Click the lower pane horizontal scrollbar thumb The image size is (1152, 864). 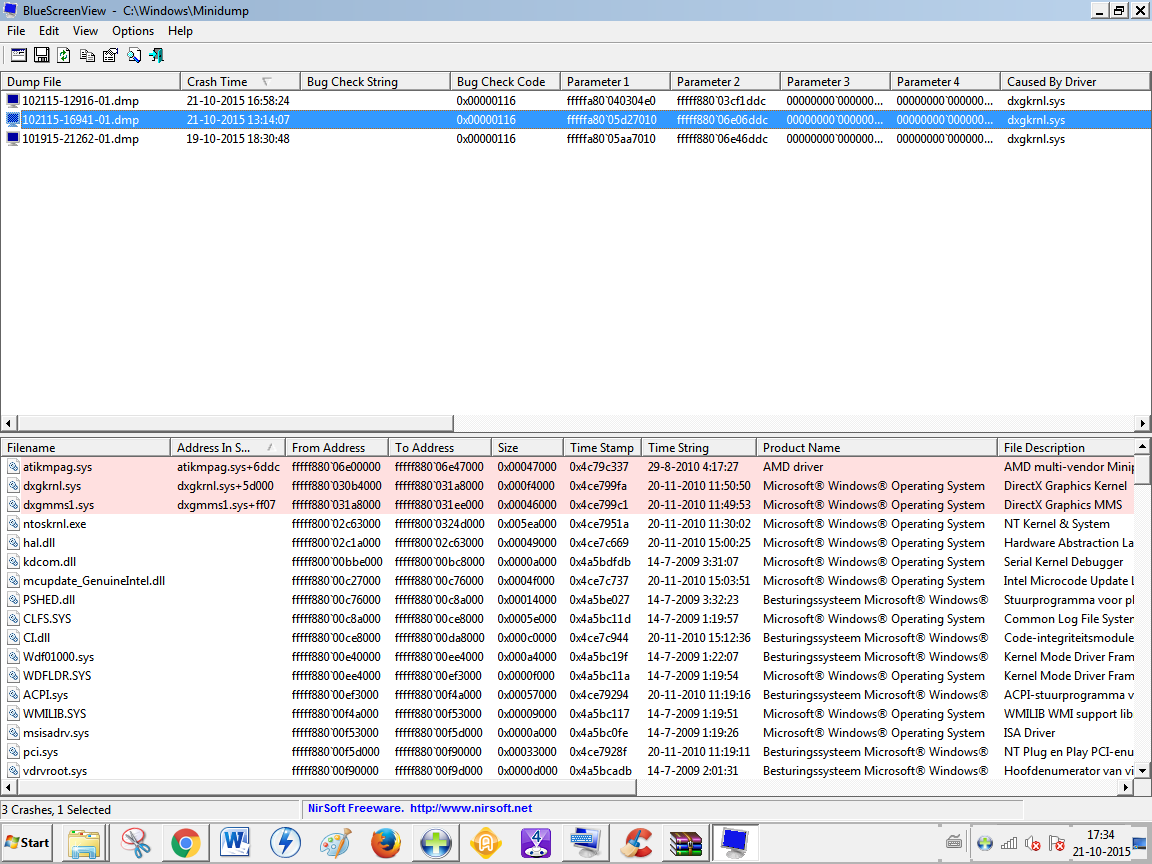326,788
